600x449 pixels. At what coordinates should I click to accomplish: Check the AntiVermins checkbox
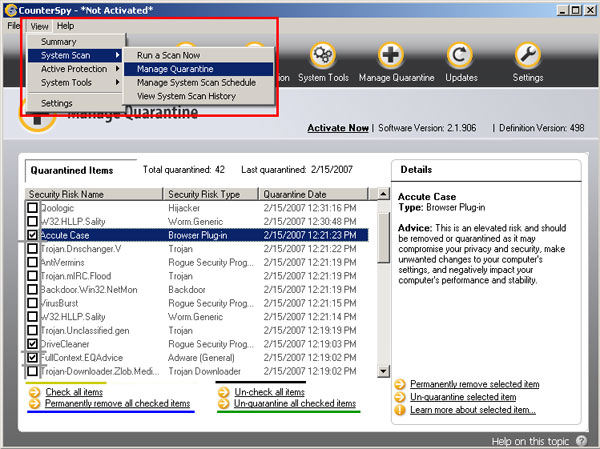[x=33, y=262]
